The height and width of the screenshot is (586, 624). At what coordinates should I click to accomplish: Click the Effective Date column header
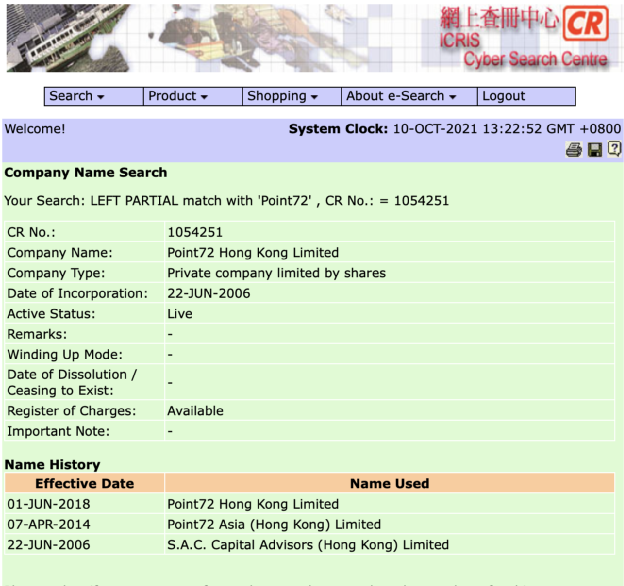(84, 483)
